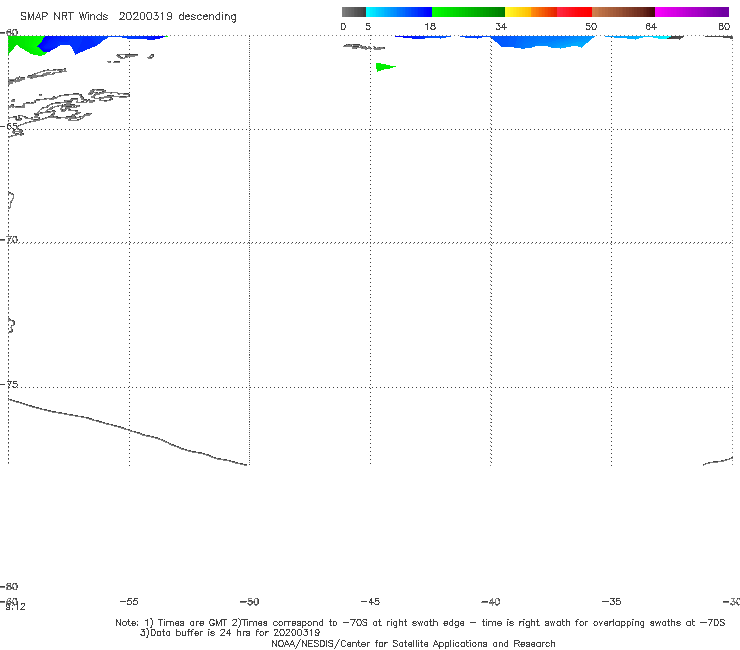Click the color bar label 5
This screenshot has height=650, width=740.
click(368, 27)
